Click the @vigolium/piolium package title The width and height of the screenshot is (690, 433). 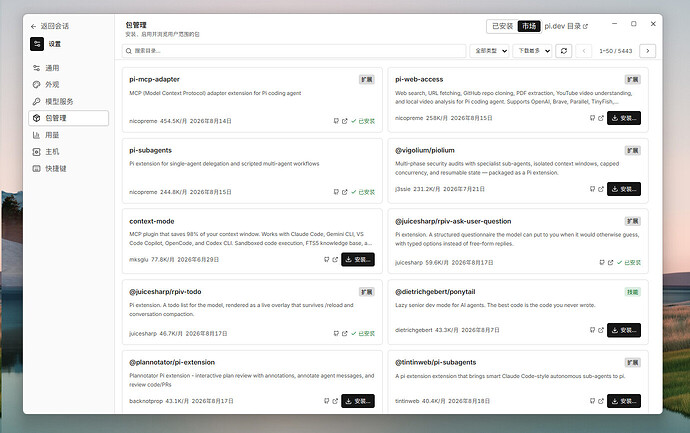(x=425, y=150)
